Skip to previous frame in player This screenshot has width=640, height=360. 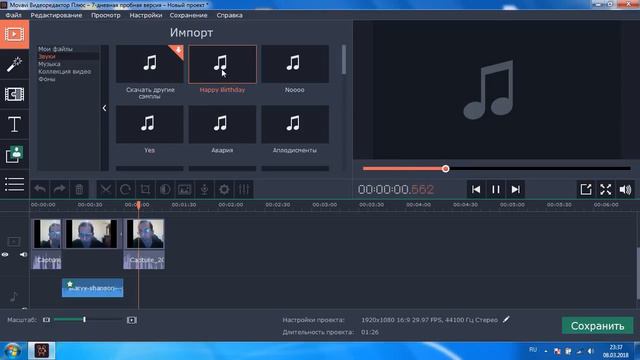click(476, 189)
